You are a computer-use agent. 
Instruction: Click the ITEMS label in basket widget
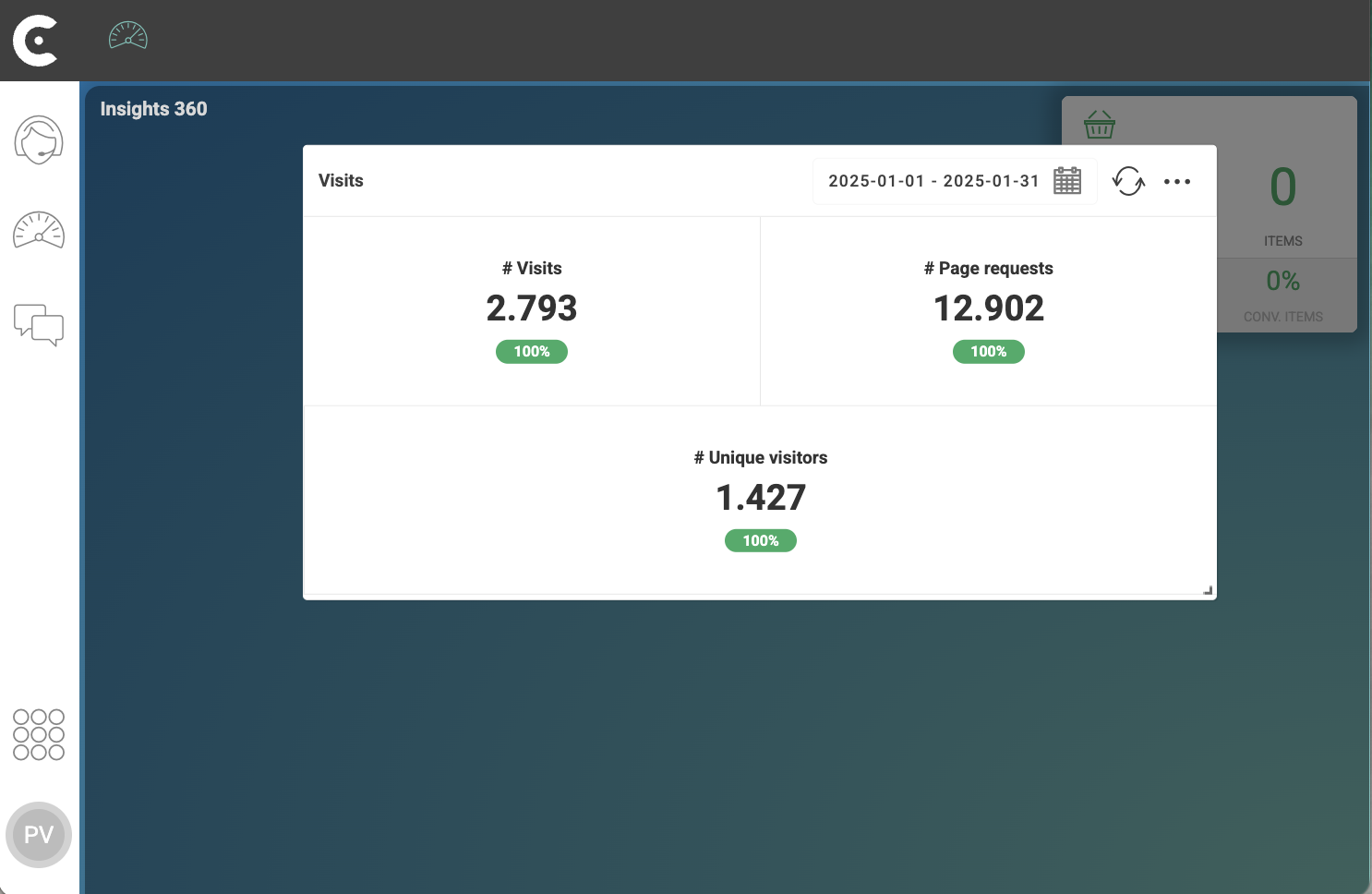click(1283, 241)
